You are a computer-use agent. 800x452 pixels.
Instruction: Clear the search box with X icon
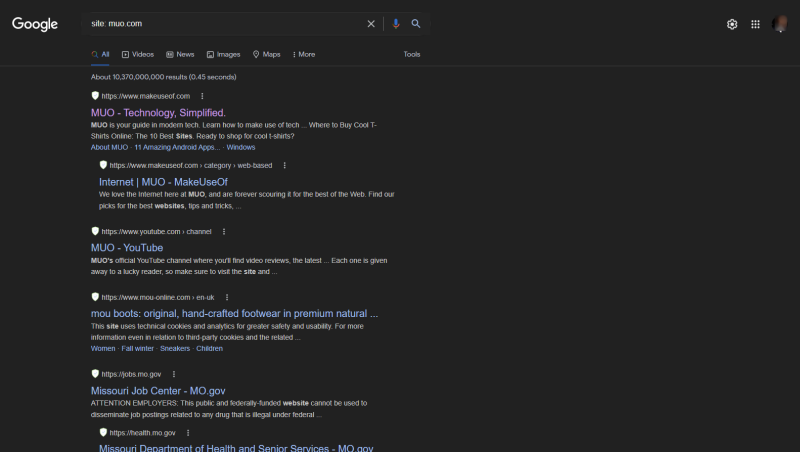coord(371,24)
